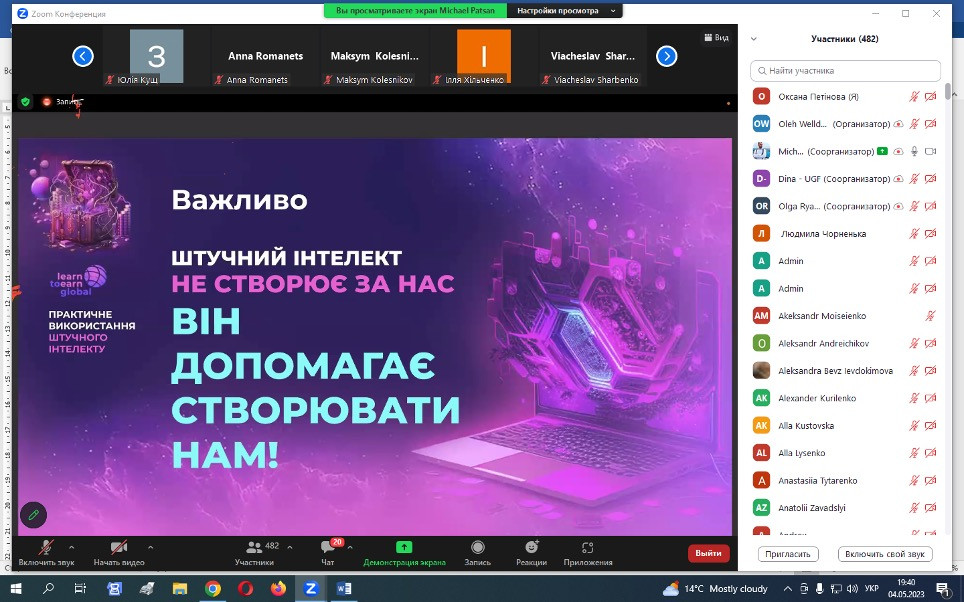Click File Explorer folder on taskbar
Screen dimensions: 964x602
180,588
